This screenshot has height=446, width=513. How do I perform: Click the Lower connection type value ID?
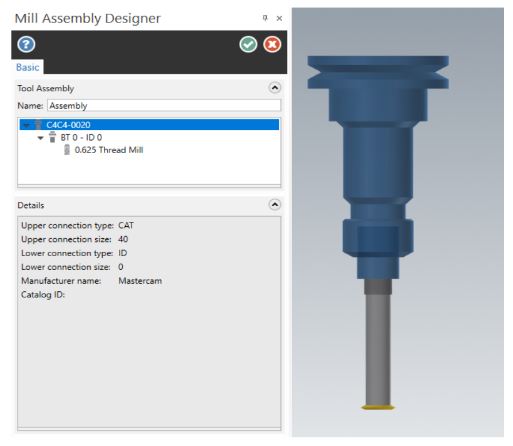[x=123, y=253]
